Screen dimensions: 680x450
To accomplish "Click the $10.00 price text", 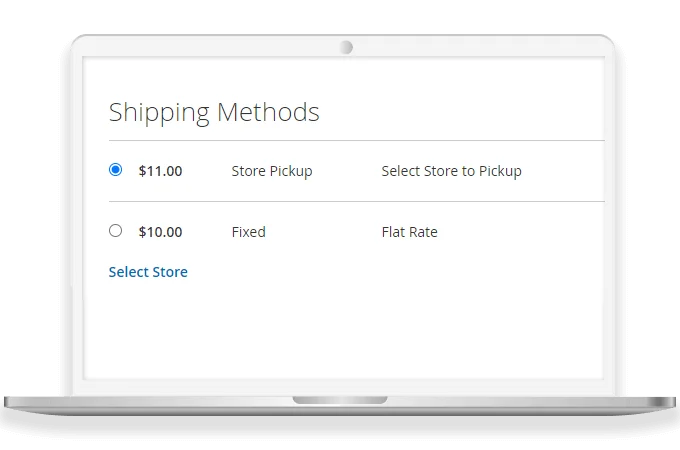I will 160,232.
